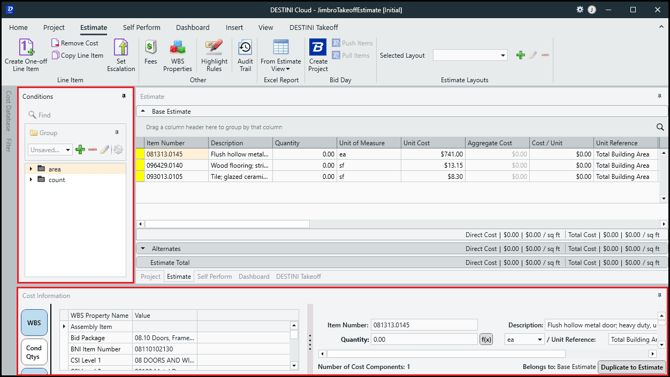This screenshot has width=670, height=377.
Task: Open Set Escalation tool
Action: click(x=121, y=55)
